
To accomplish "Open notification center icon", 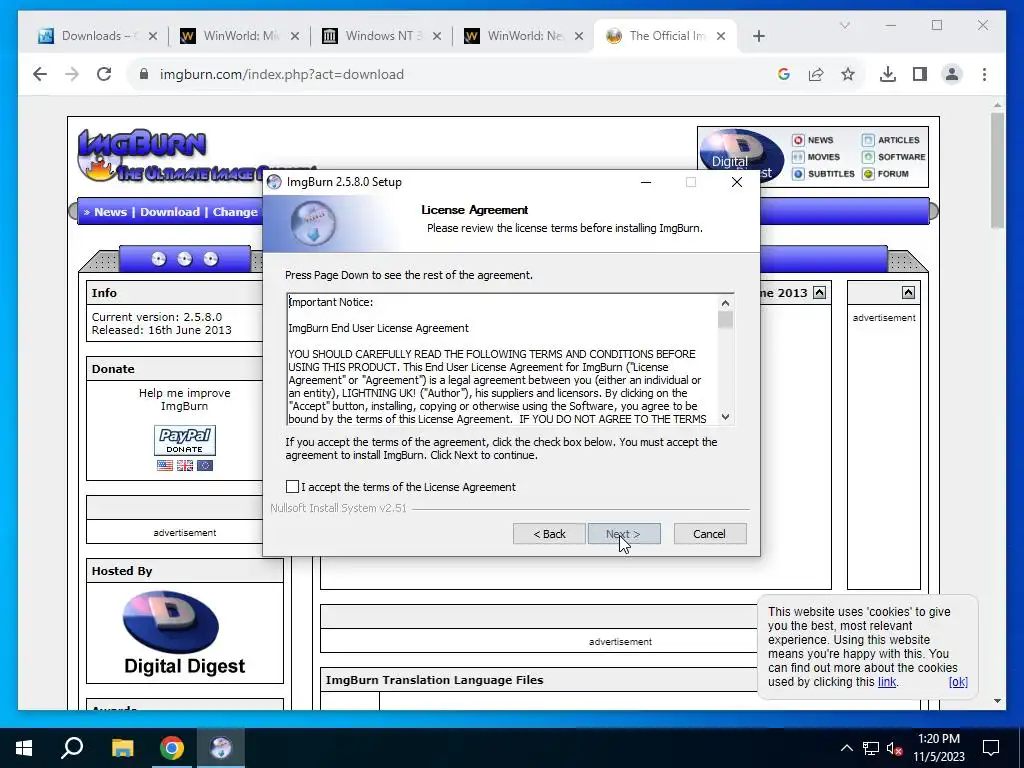I will pyautogui.click(x=991, y=748).
